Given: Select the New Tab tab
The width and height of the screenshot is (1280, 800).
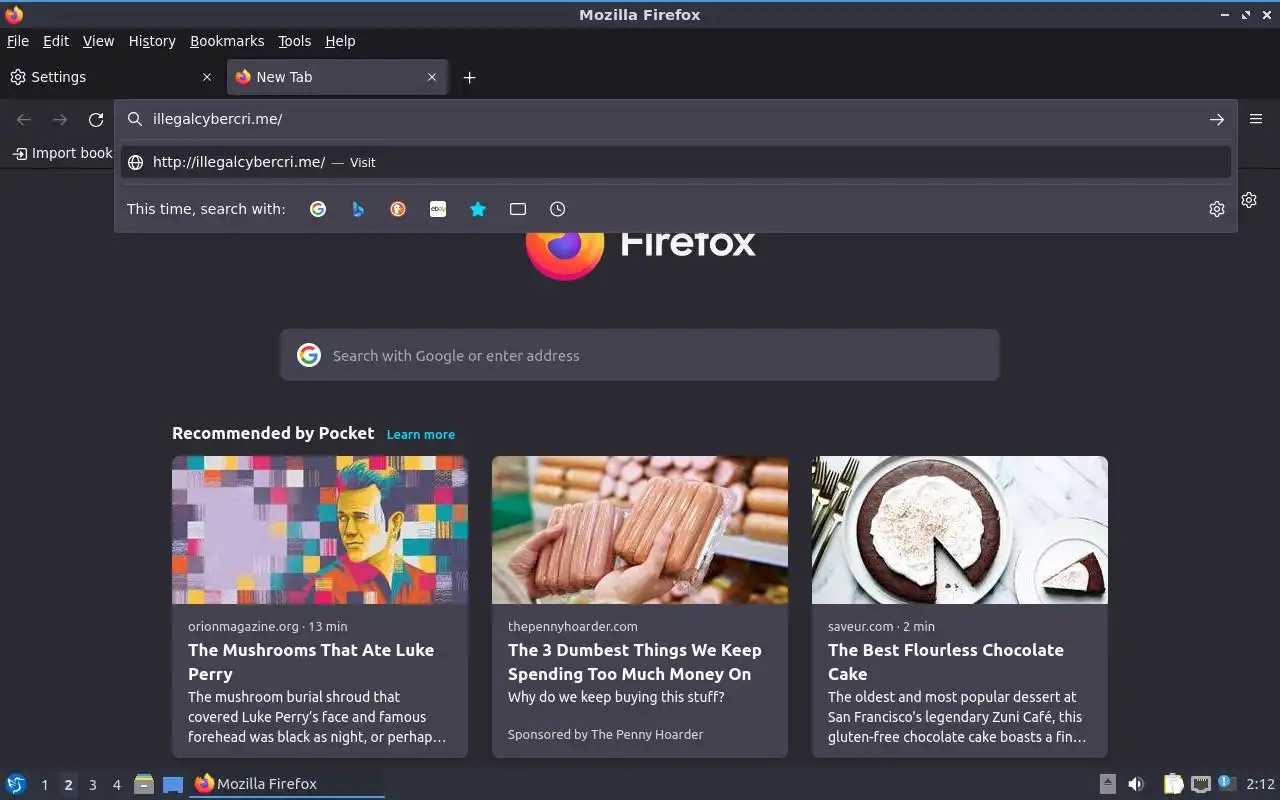Looking at the screenshot, I should click(x=338, y=77).
